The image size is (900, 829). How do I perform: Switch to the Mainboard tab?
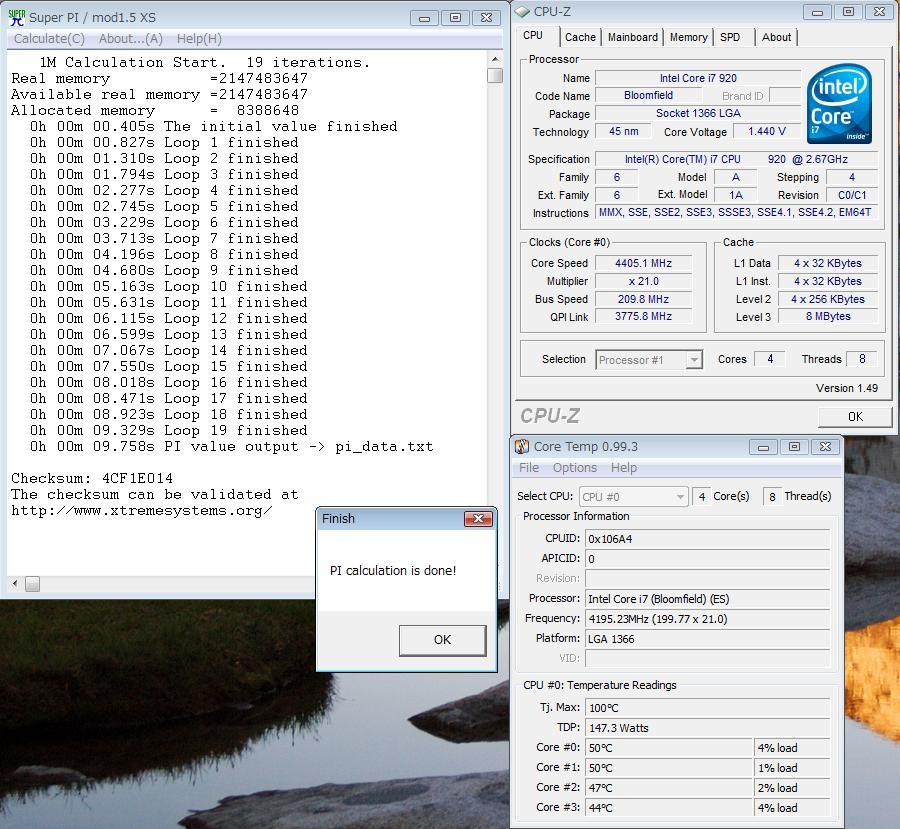pos(633,37)
